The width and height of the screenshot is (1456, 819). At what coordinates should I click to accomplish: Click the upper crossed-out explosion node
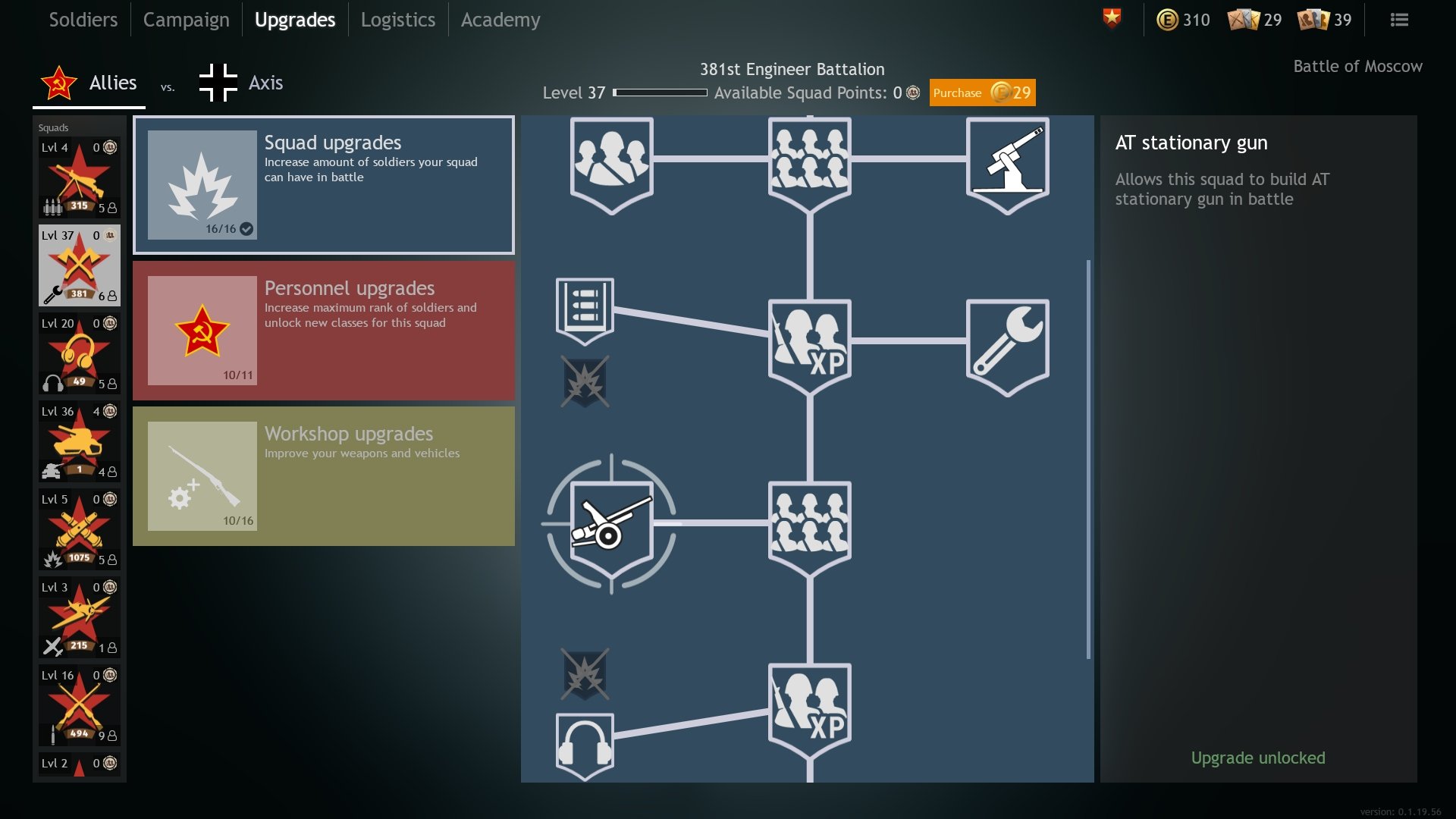585,381
